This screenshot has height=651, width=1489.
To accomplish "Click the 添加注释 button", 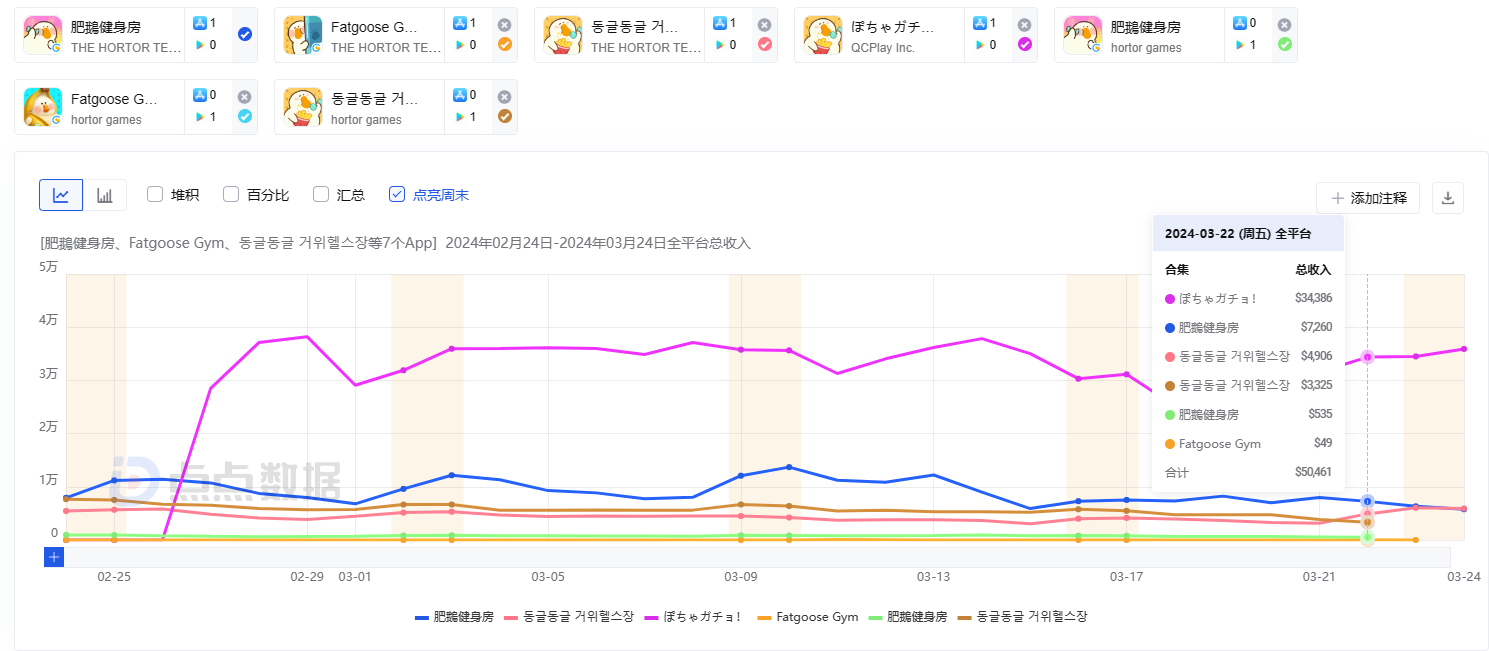I will point(1367,198).
